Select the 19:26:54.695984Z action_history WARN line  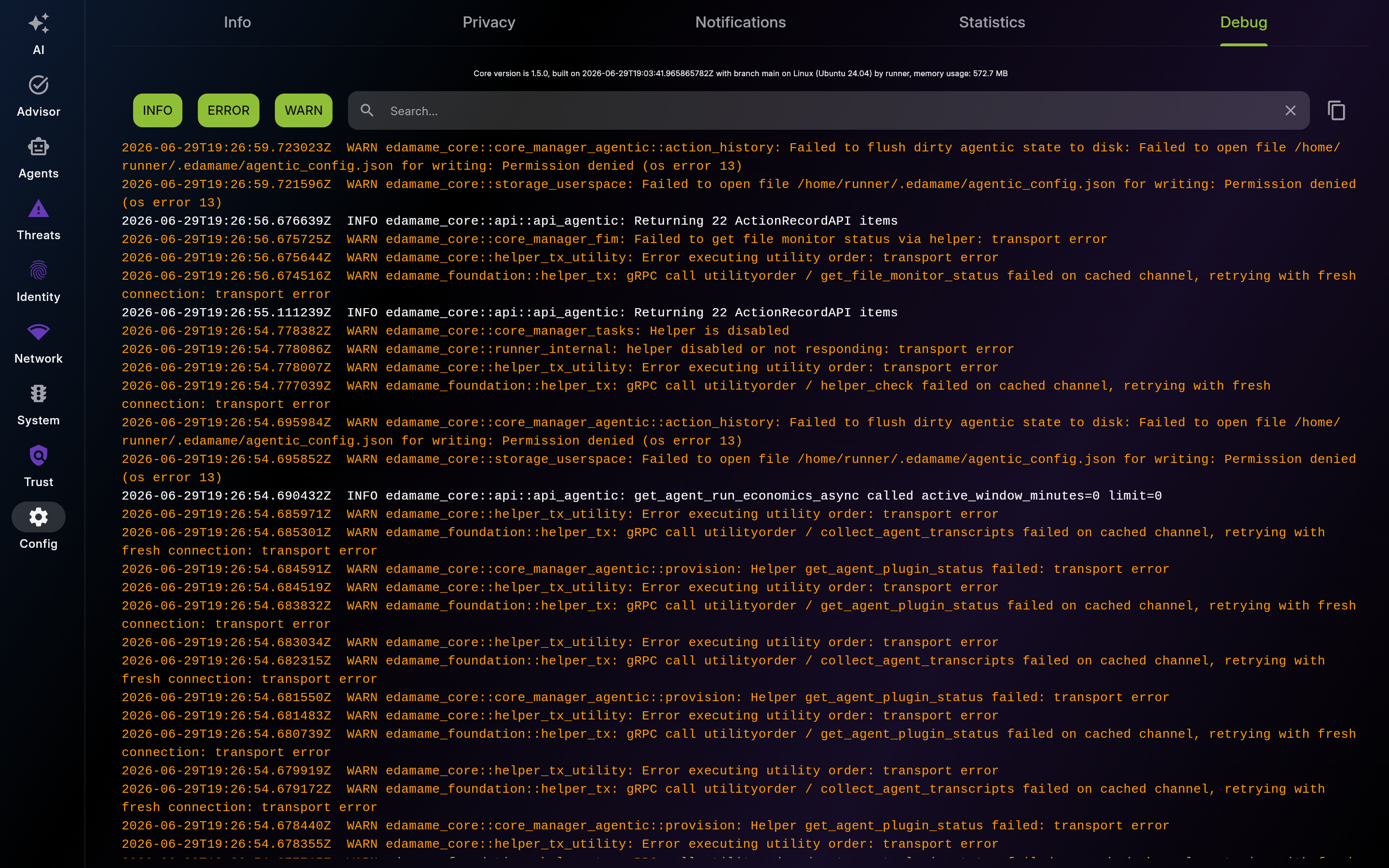pos(731,432)
